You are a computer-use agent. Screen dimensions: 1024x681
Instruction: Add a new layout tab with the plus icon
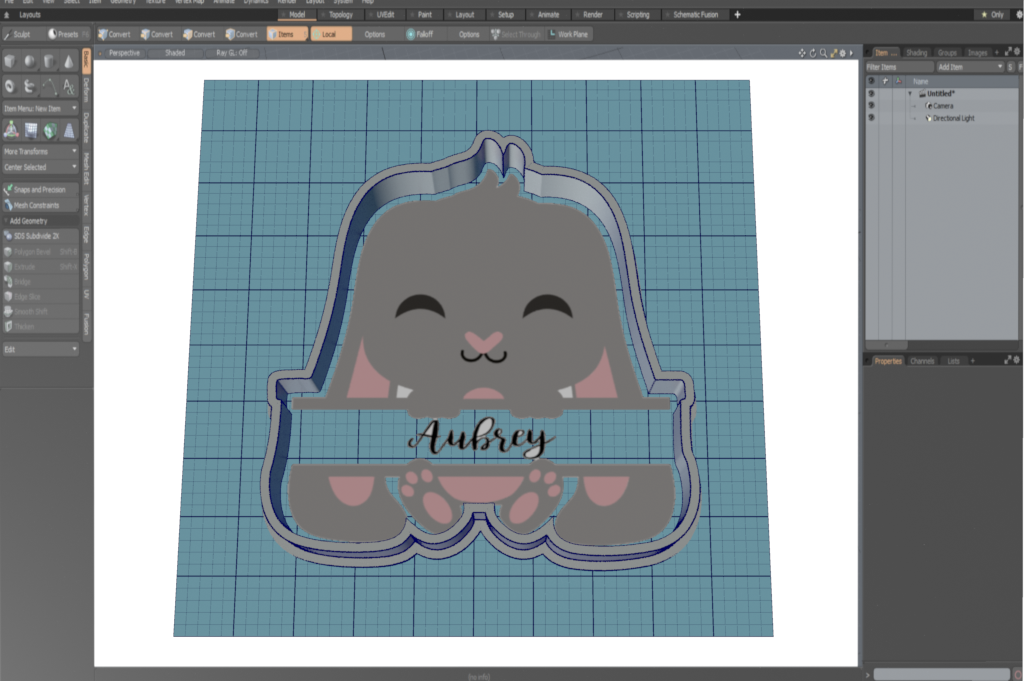coord(737,14)
